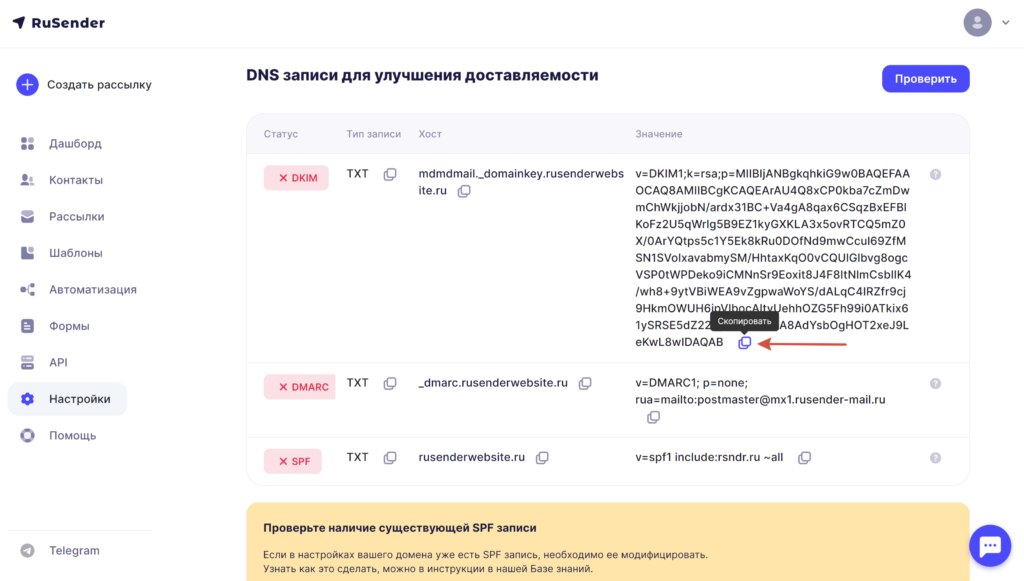Click the DMARC status badge

click(x=300, y=386)
